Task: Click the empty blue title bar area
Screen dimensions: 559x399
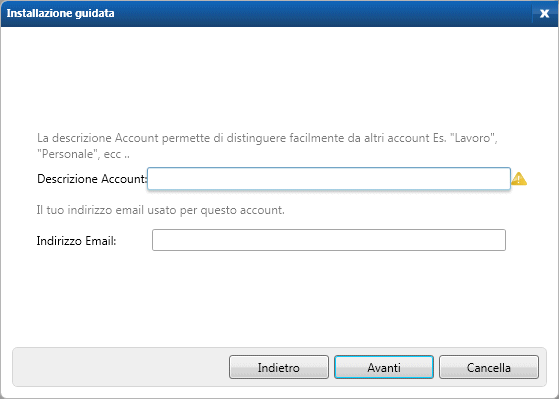Action: [x=321, y=14]
